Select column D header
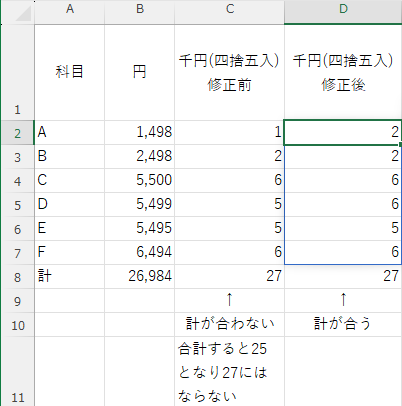 coord(343,9)
